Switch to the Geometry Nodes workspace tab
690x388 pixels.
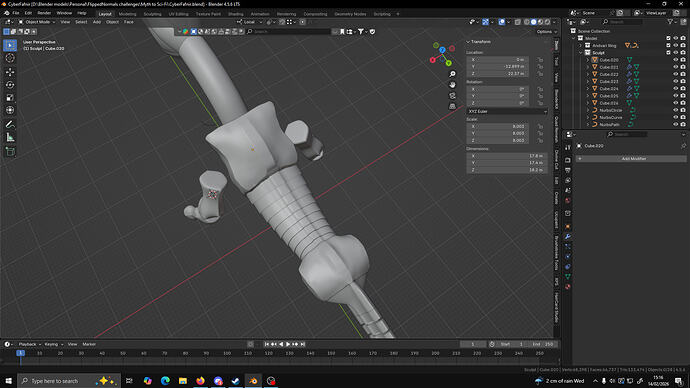(350, 14)
